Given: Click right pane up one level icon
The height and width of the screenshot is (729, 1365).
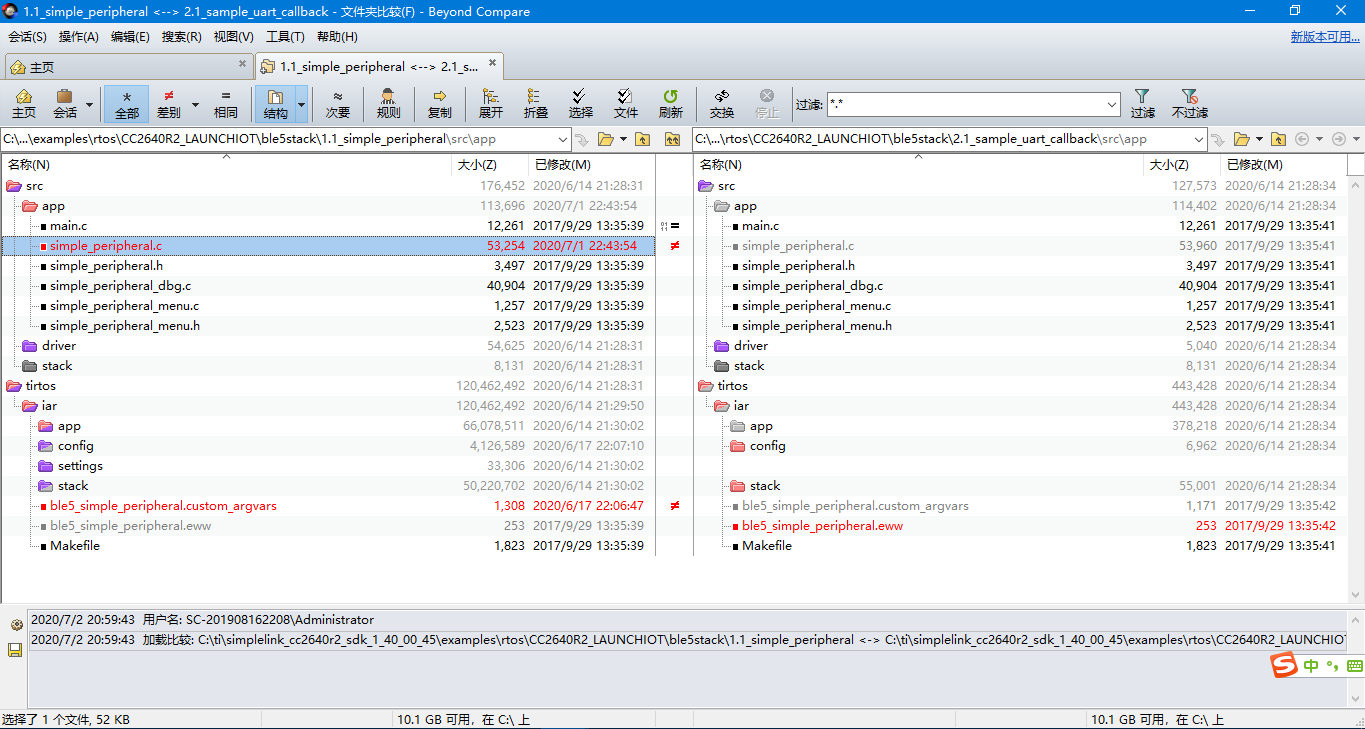Looking at the screenshot, I should 1278,139.
